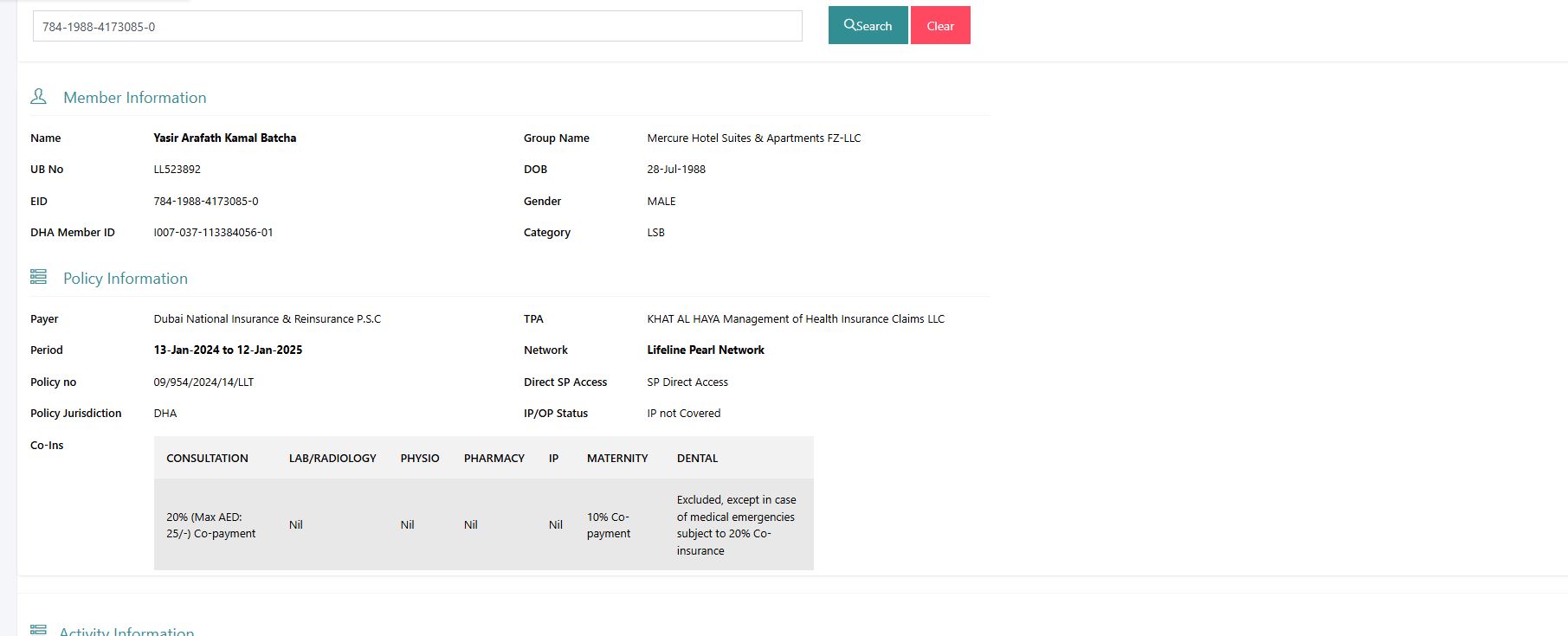
Task: Focus the EID search input field
Action: click(417, 26)
